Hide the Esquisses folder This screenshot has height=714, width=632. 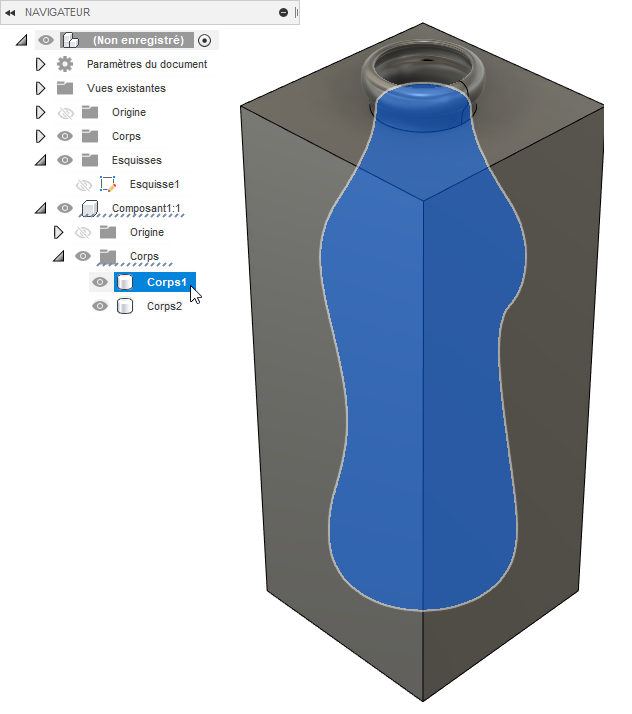coord(65,160)
